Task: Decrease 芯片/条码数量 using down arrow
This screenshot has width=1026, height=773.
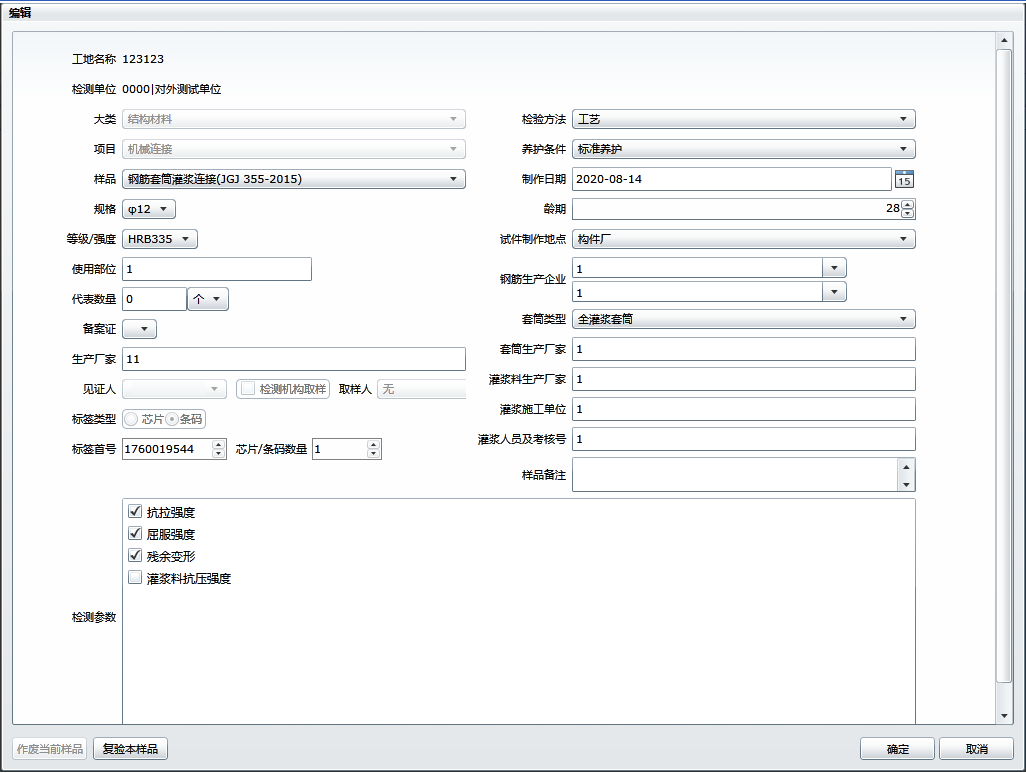Action: (x=374, y=454)
